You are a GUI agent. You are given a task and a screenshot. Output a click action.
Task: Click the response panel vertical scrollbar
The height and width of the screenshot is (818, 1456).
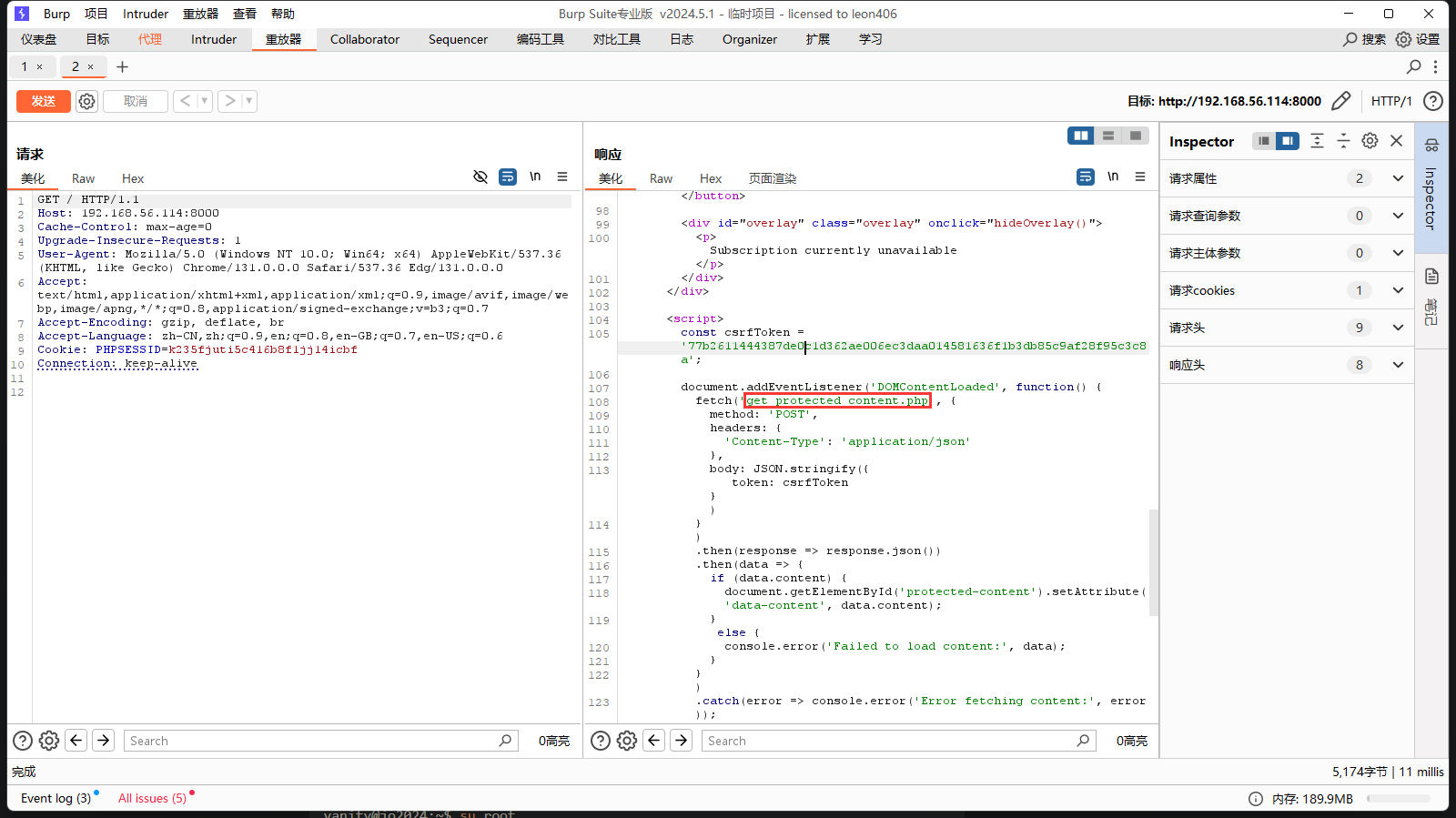tap(1154, 562)
